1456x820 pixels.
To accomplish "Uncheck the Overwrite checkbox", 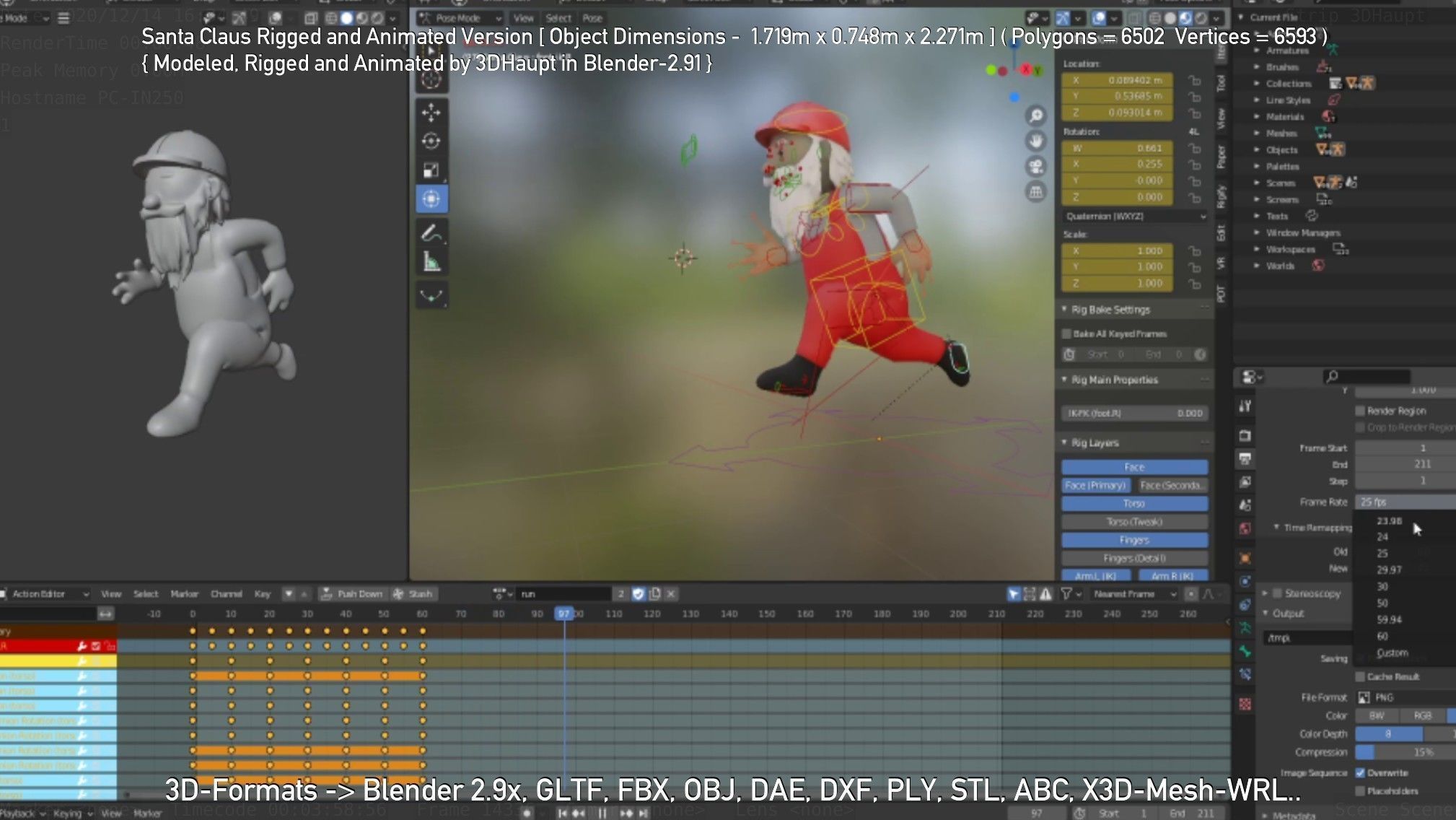I will (x=1360, y=773).
